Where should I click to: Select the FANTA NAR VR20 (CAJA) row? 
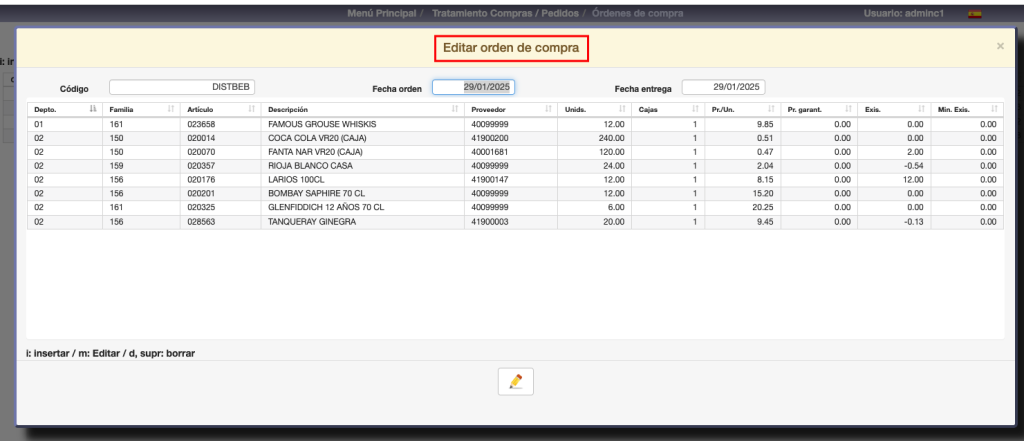tap(515, 152)
